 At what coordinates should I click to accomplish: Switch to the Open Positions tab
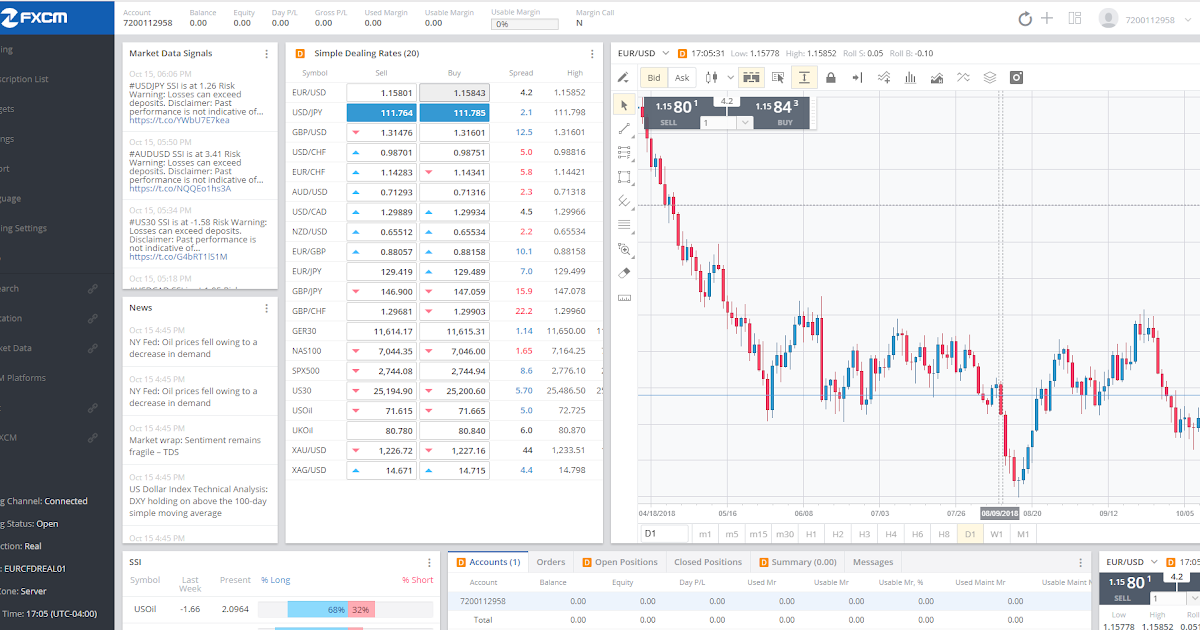620,562
